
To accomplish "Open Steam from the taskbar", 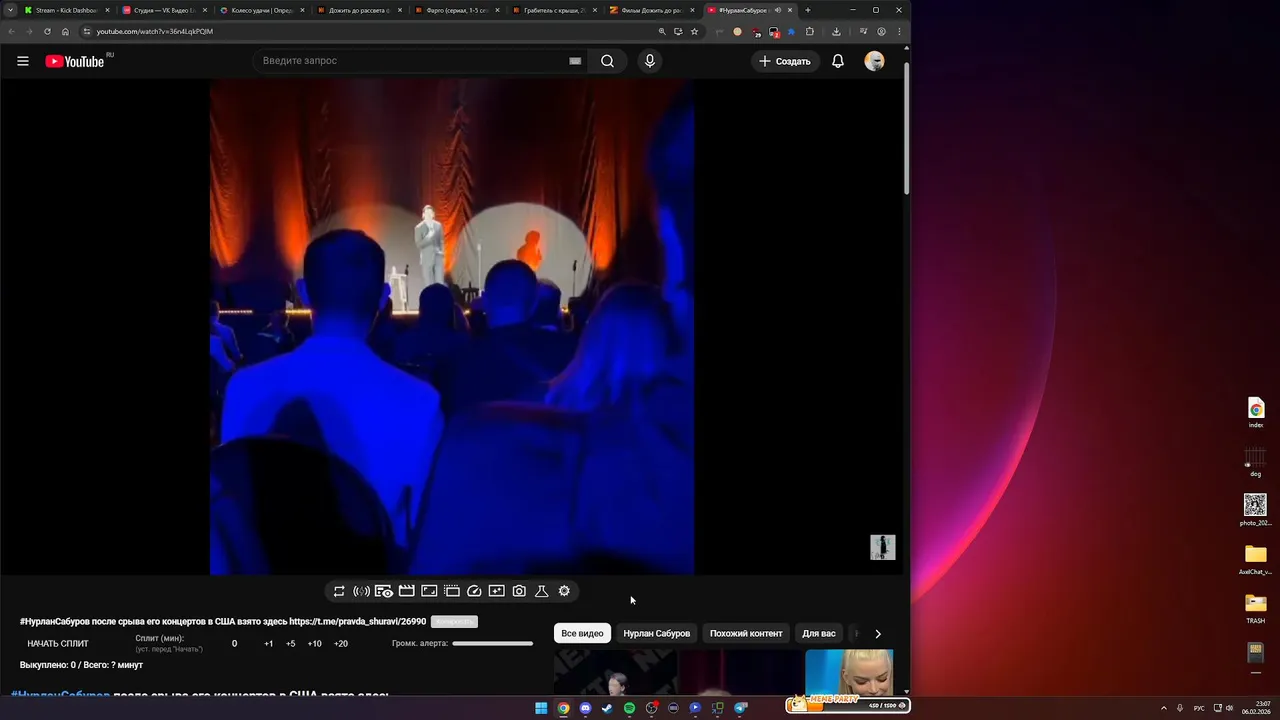I will (x=607, y=708).
